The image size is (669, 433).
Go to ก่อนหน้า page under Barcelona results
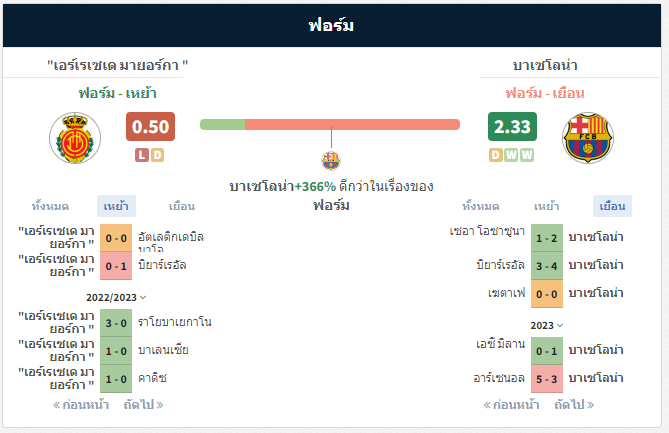tap(511, 404)
